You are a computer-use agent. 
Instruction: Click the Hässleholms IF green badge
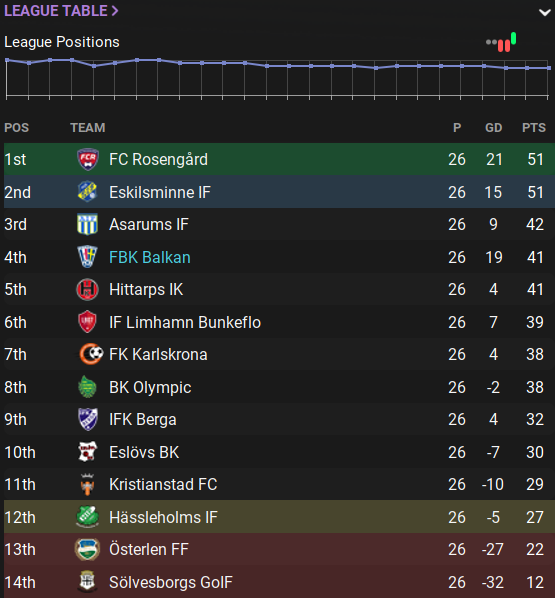click(88, 517)
